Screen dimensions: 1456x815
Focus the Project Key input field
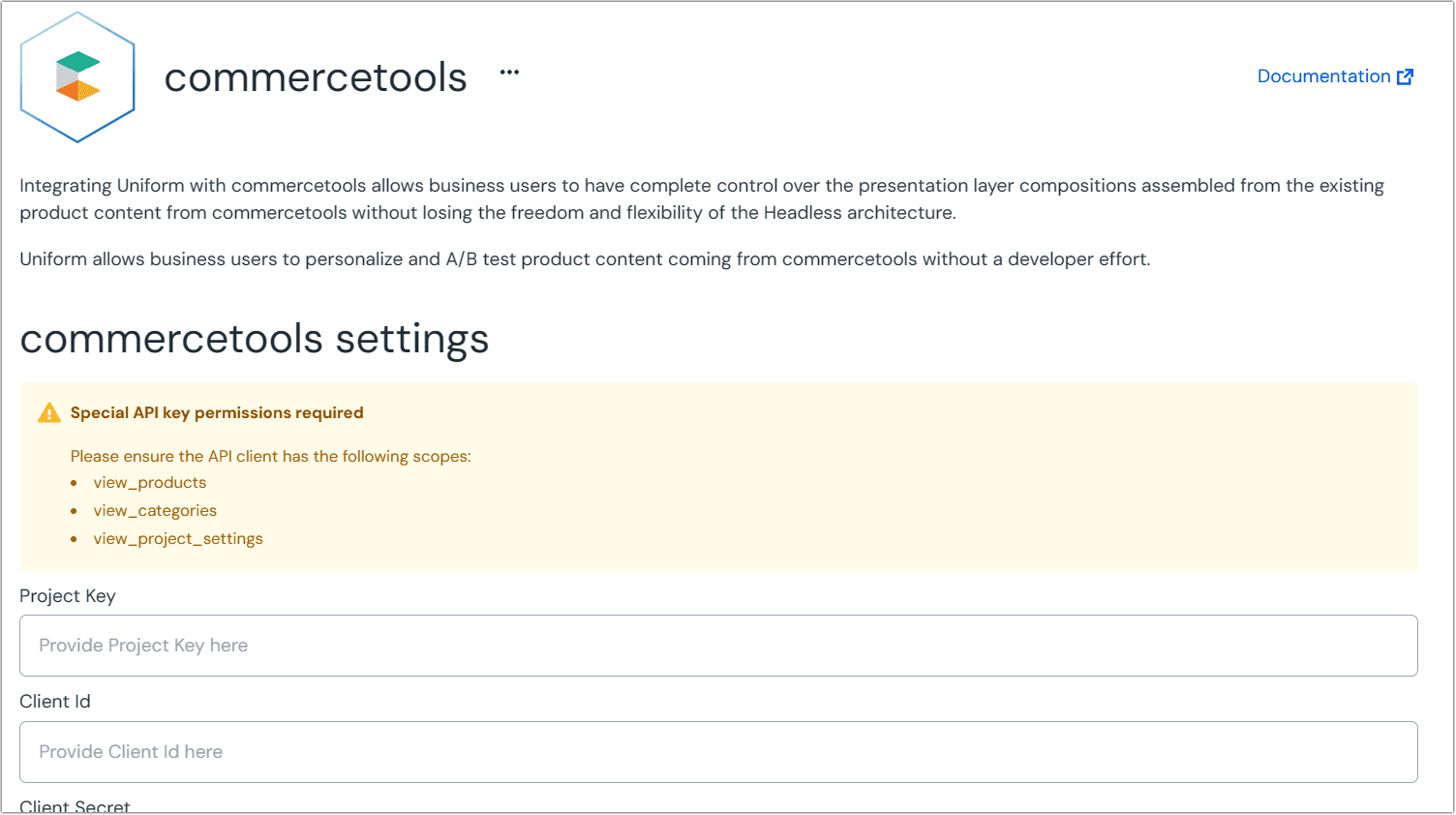[718, 646]
